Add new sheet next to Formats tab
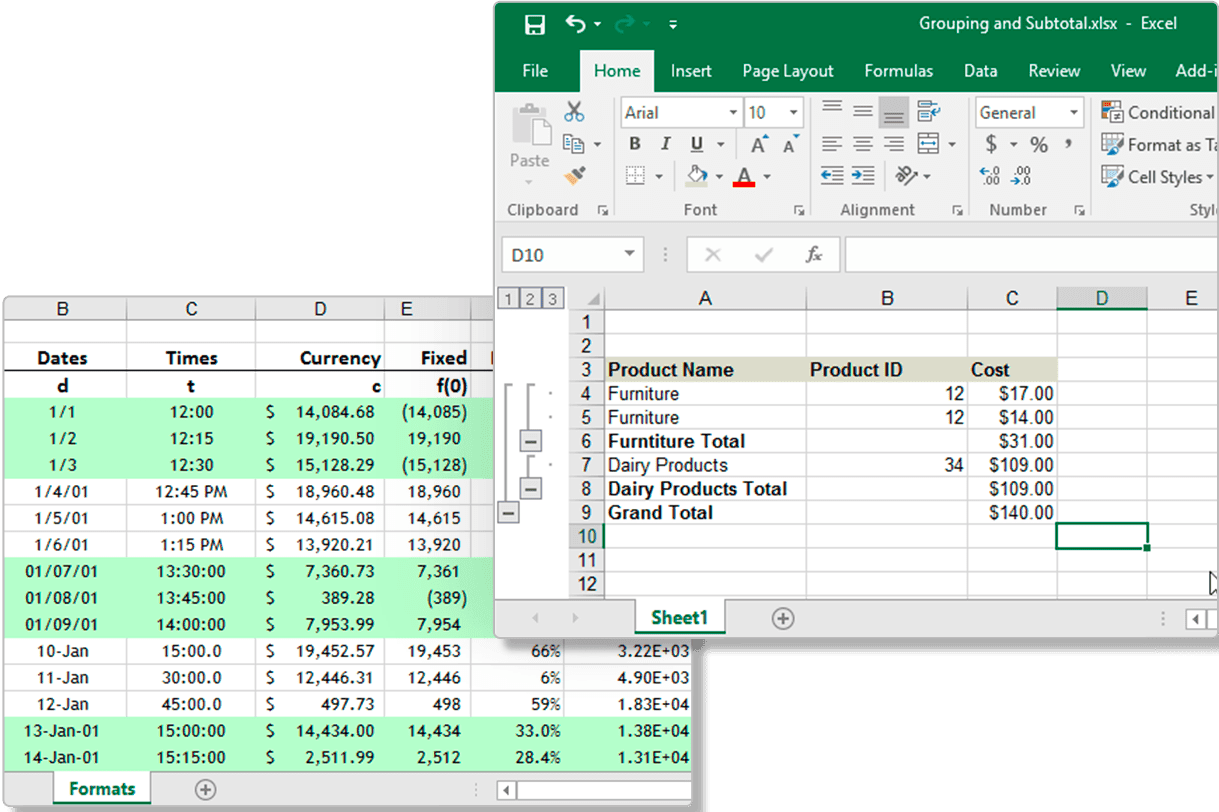Screen dimensions: 1219x812 206,790
